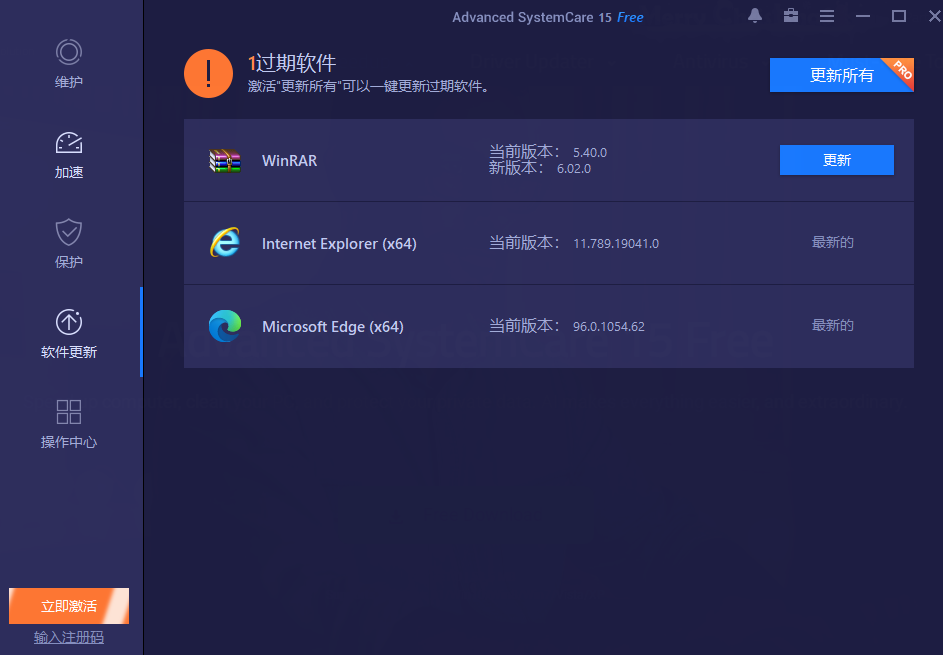Maximize the Advanced SystemCare window
The image size is (943, 655).
tap(899, 16)
